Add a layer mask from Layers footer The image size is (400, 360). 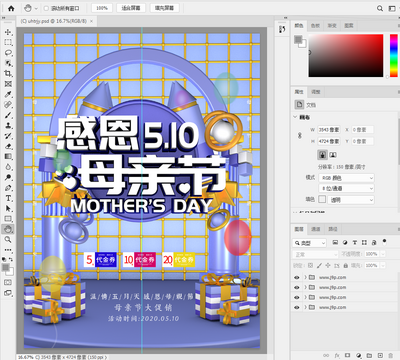(x=348, y=355)
